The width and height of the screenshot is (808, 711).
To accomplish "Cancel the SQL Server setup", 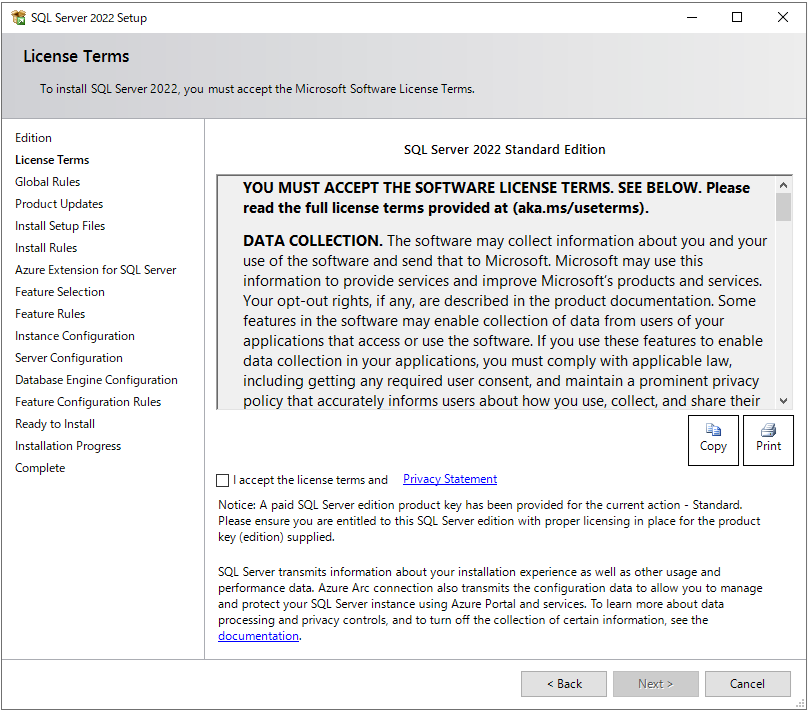I will 747,684.
